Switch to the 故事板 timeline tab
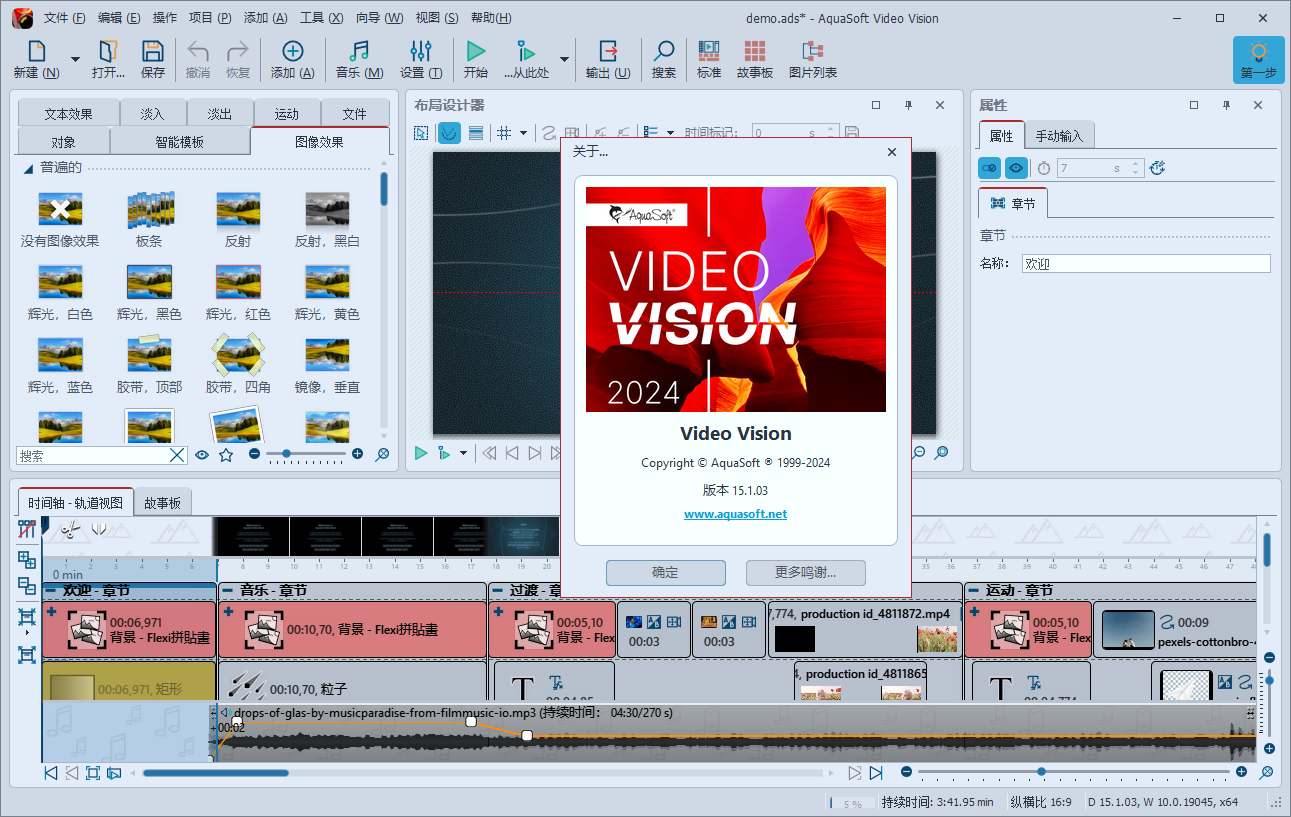The image size is (1291, 817). (x=162, y=503)
